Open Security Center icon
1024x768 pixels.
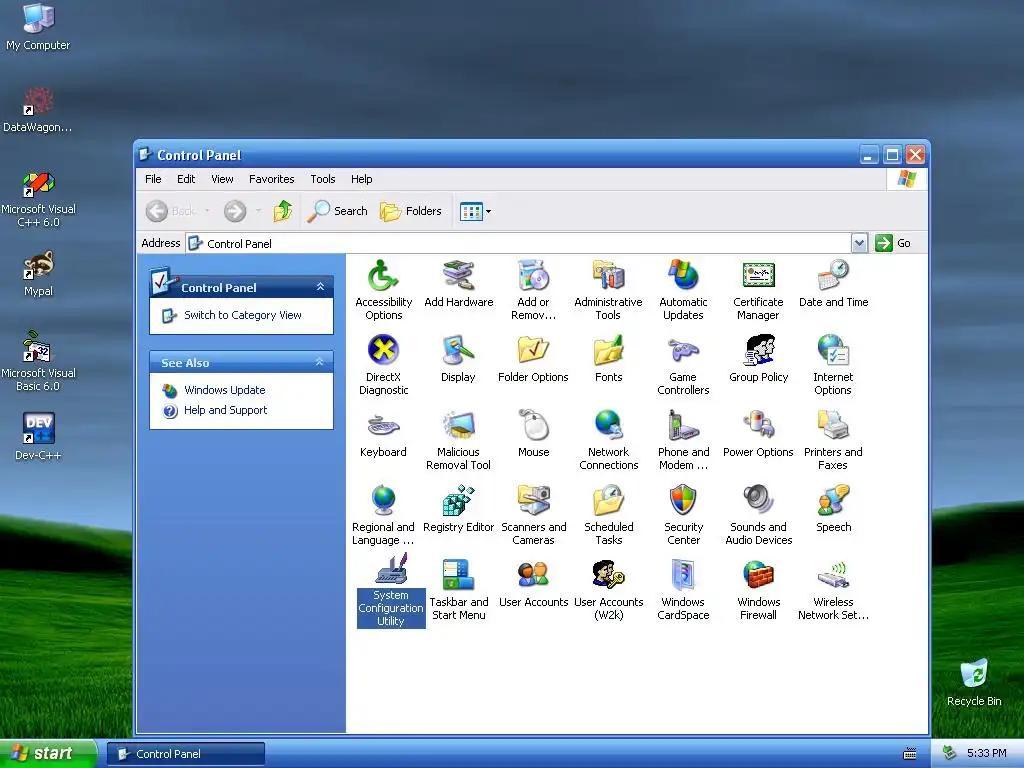pyautogui.click(x=683, y=515)
